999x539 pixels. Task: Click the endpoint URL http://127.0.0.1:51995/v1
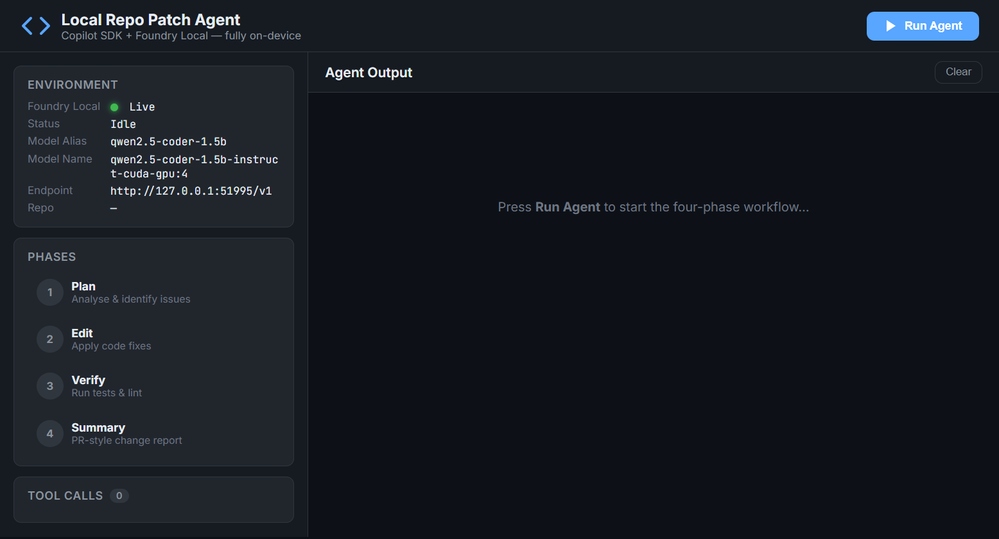point(191,191)
